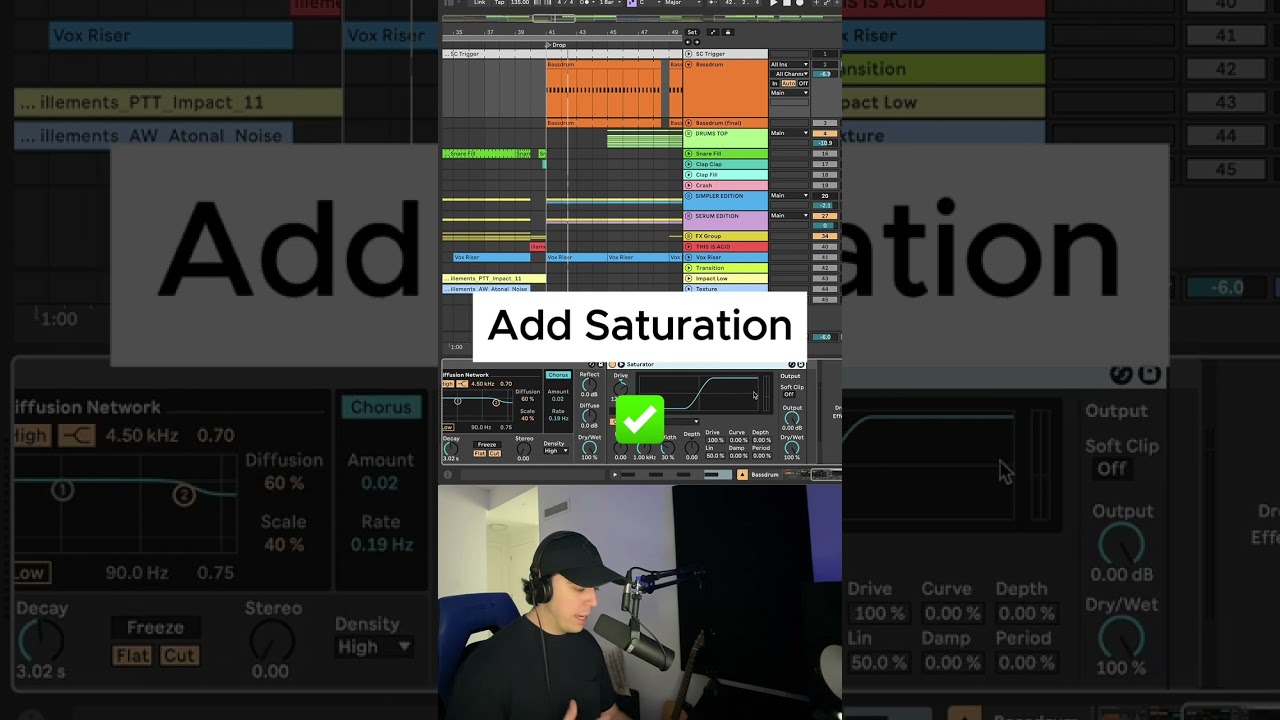Screen dimensions: 1280x720
Task: Toggle the Saturator device activator
Action: 612,364
